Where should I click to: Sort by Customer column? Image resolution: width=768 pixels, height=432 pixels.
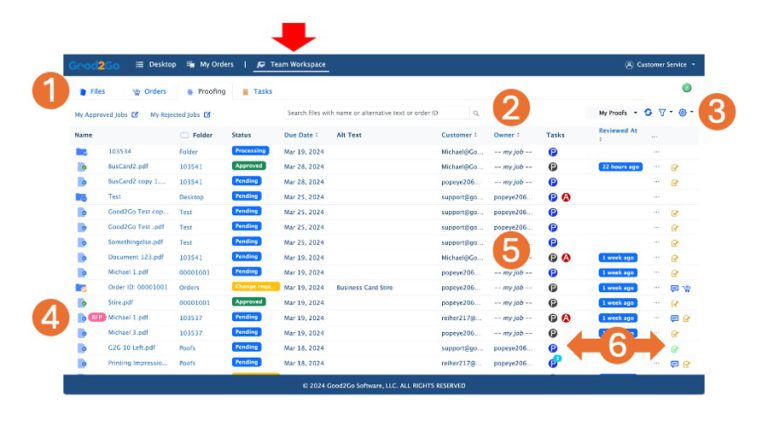(x=459, y=135)
